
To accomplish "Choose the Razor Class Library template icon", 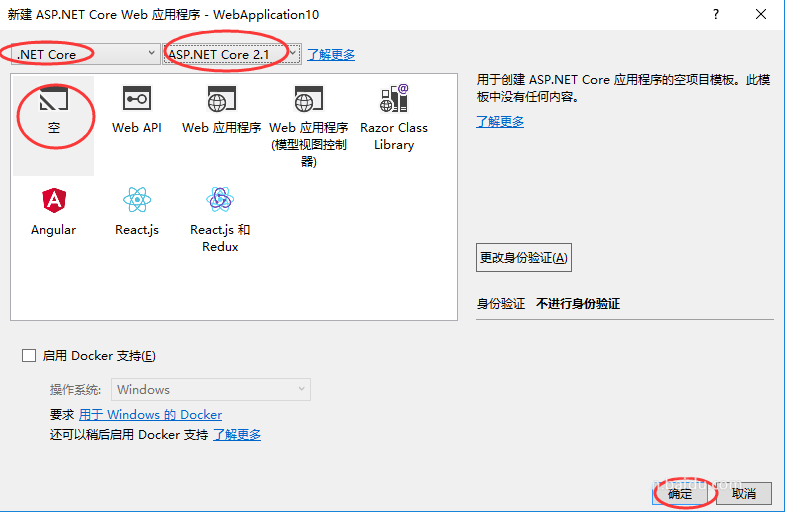I will coord(394,98).
